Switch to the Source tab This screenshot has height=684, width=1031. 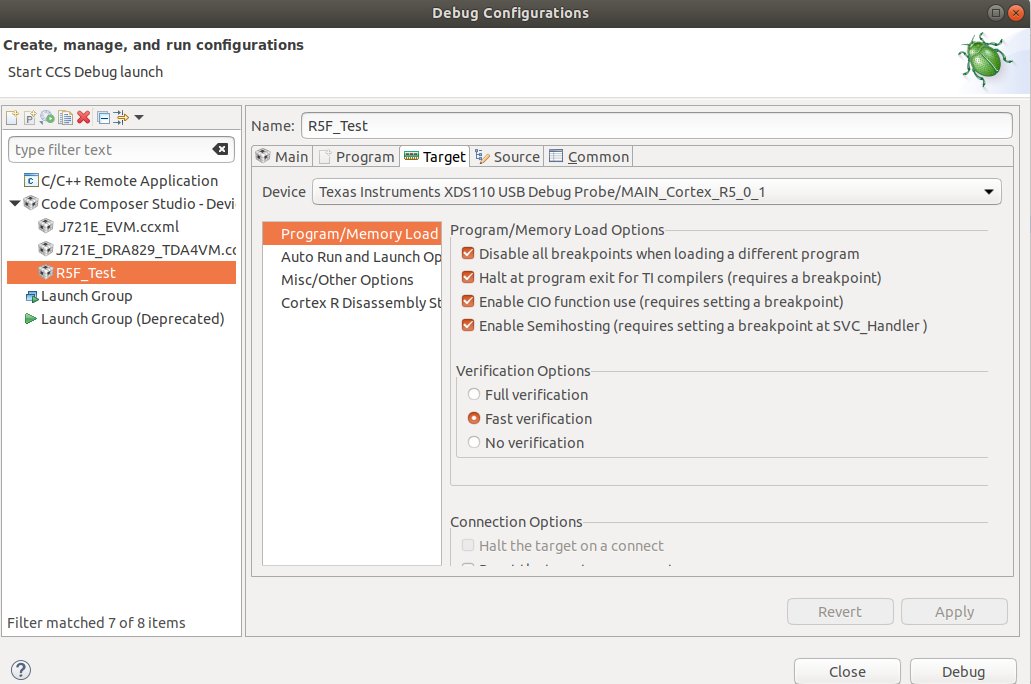click(507, 157)
